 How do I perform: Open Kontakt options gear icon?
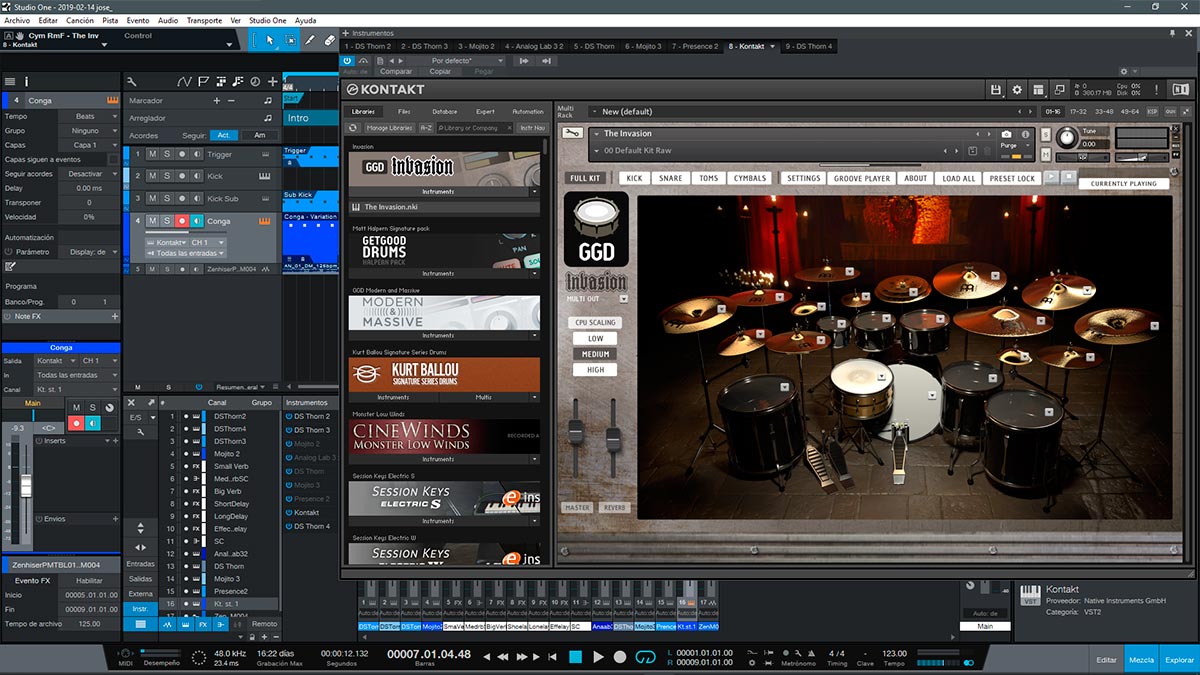(x=1018, y=89)
